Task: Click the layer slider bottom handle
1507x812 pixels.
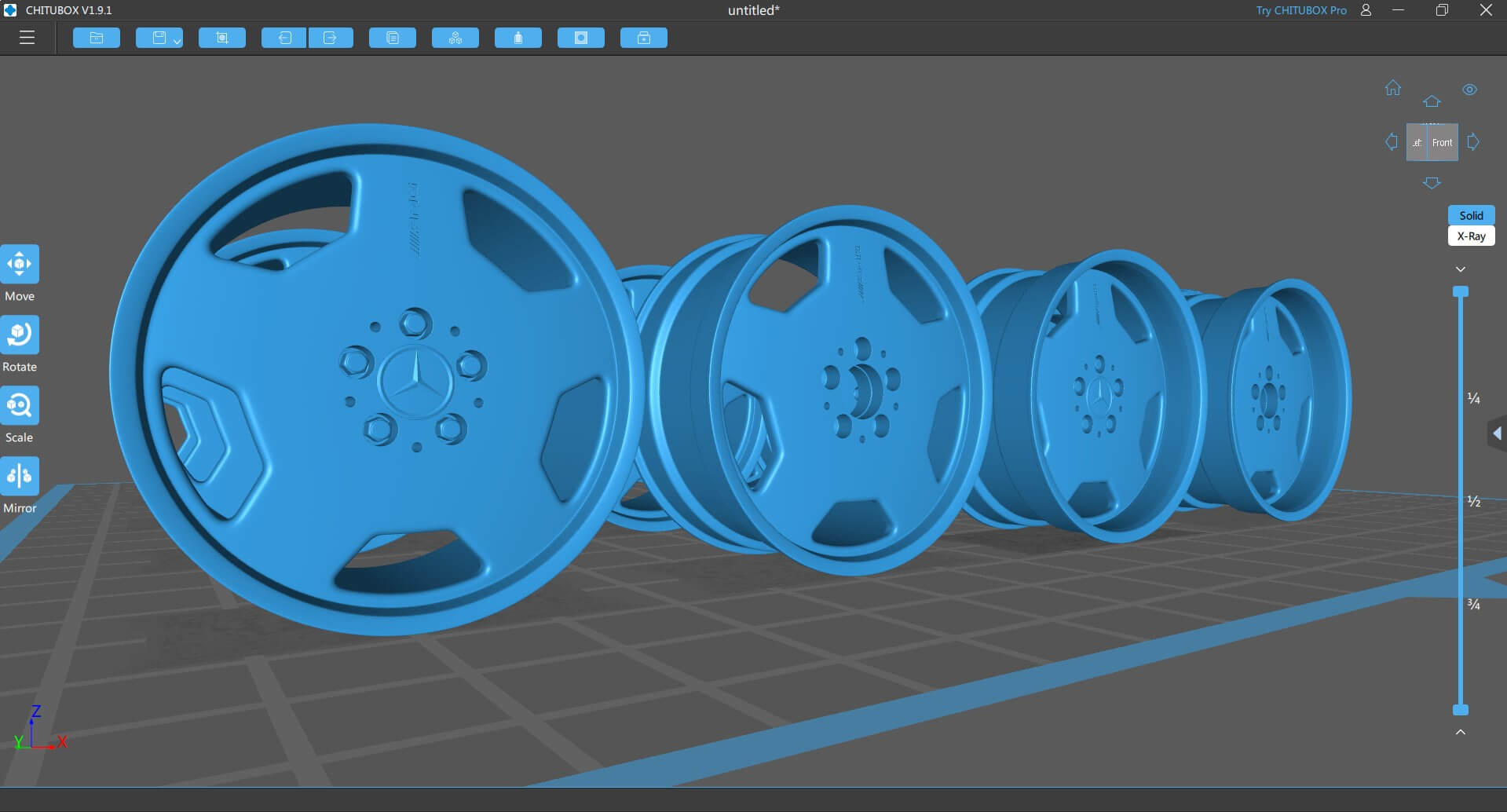Action: 1461,710
